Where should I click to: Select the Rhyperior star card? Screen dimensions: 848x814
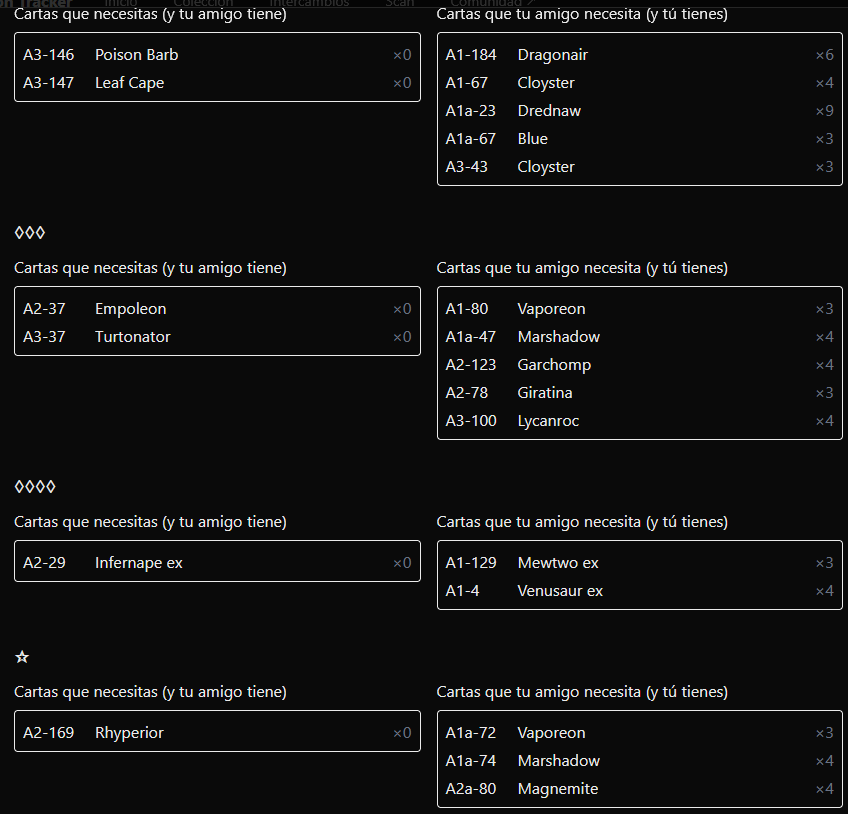(x=217, y=733)
